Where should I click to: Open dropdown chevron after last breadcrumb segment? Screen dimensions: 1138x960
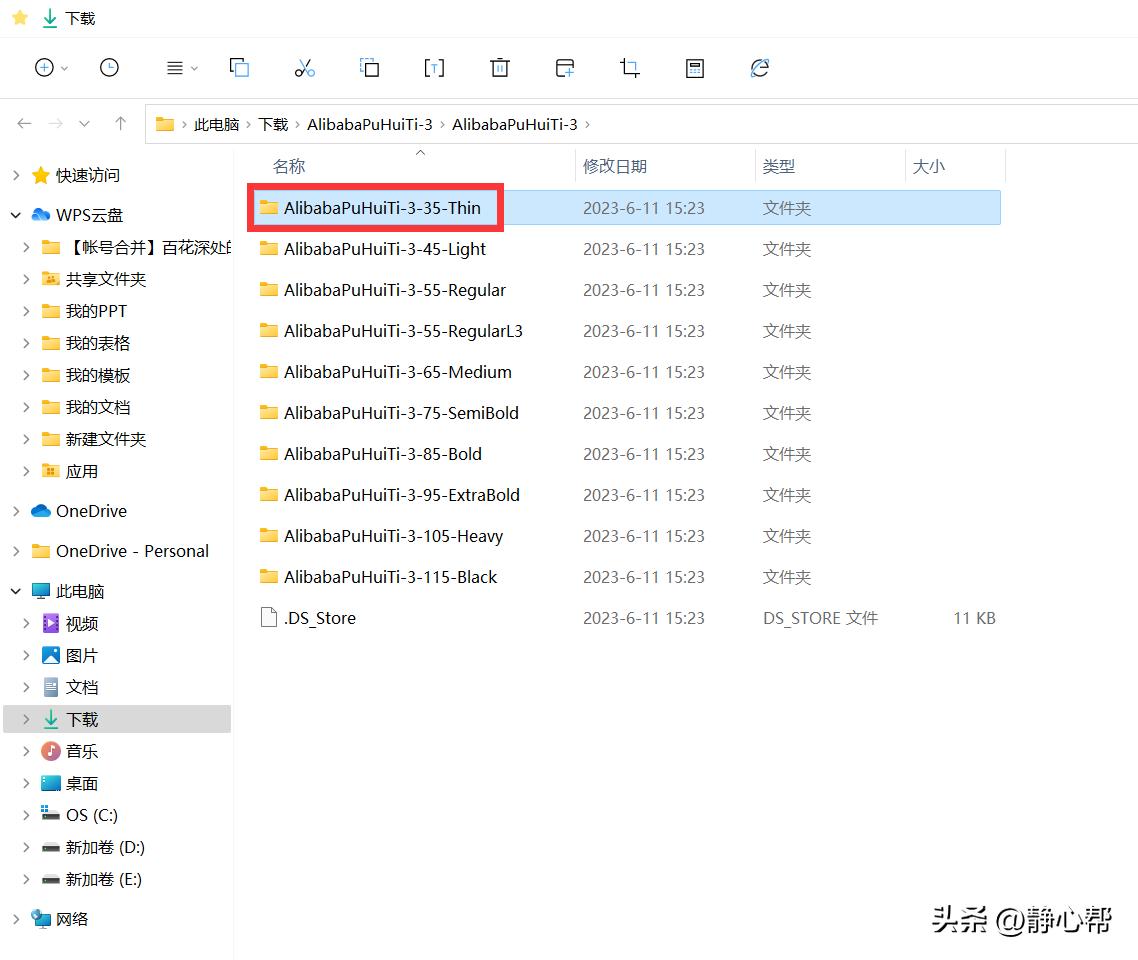(x=587, y=125)
